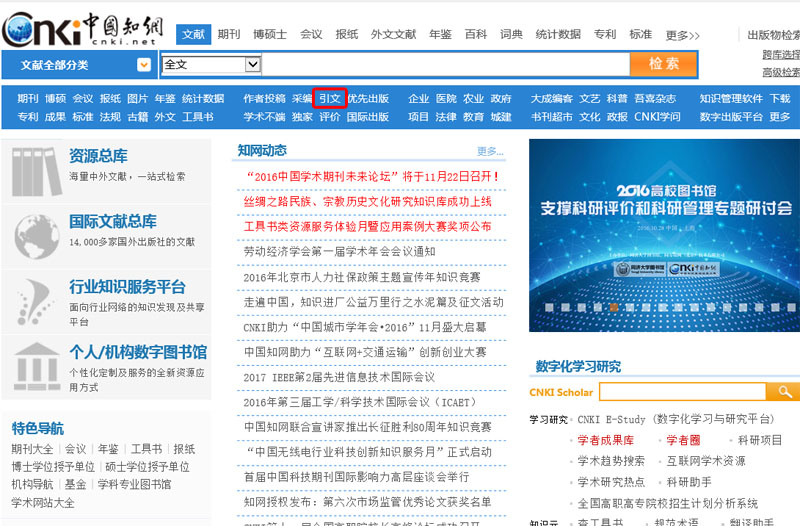Open the 2016高校图书馆 banner image
The width and height of the screenshot is (800, 526).
pyautogui.click(x=664, y=235)
